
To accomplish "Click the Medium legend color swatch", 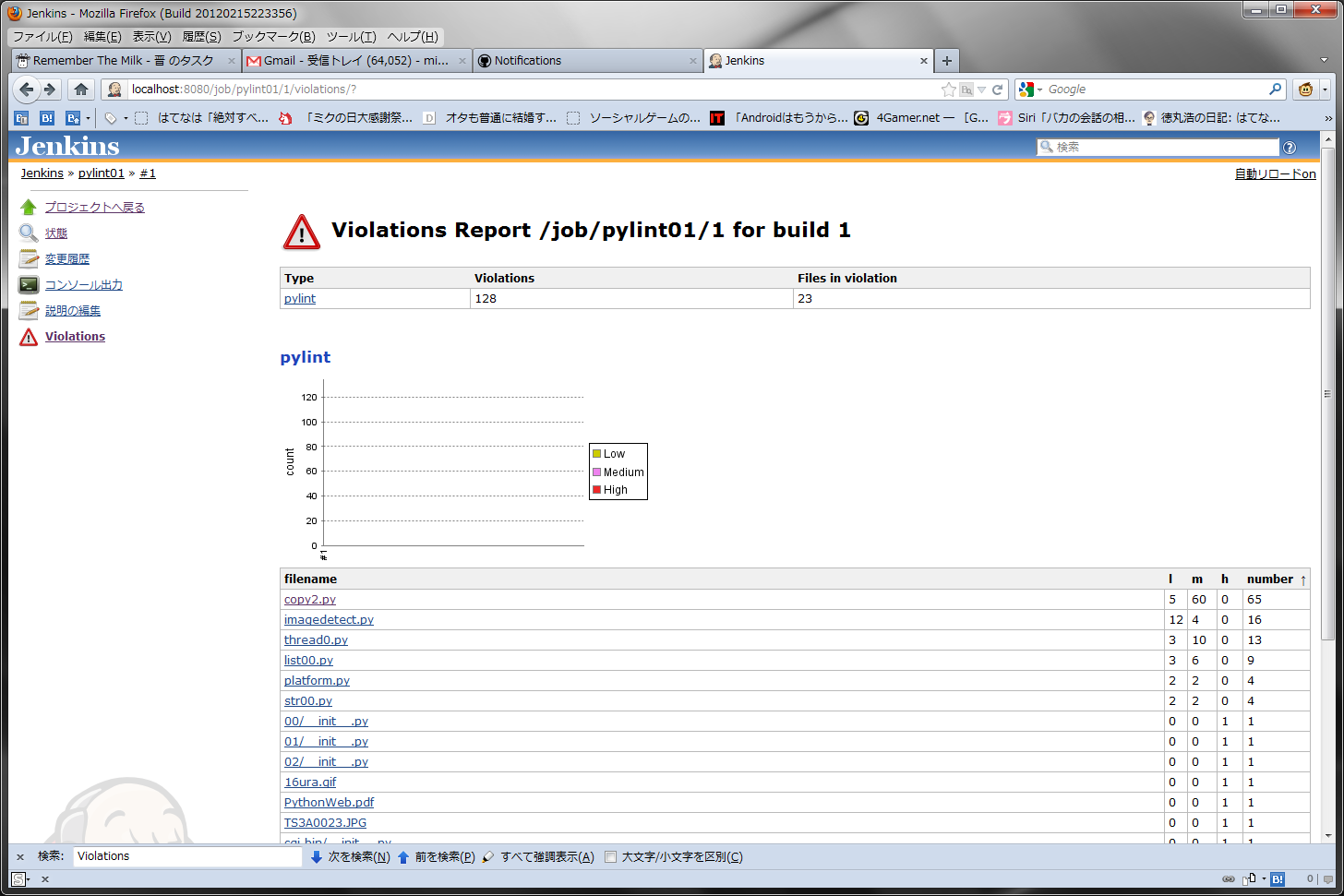I will (597, 472).
